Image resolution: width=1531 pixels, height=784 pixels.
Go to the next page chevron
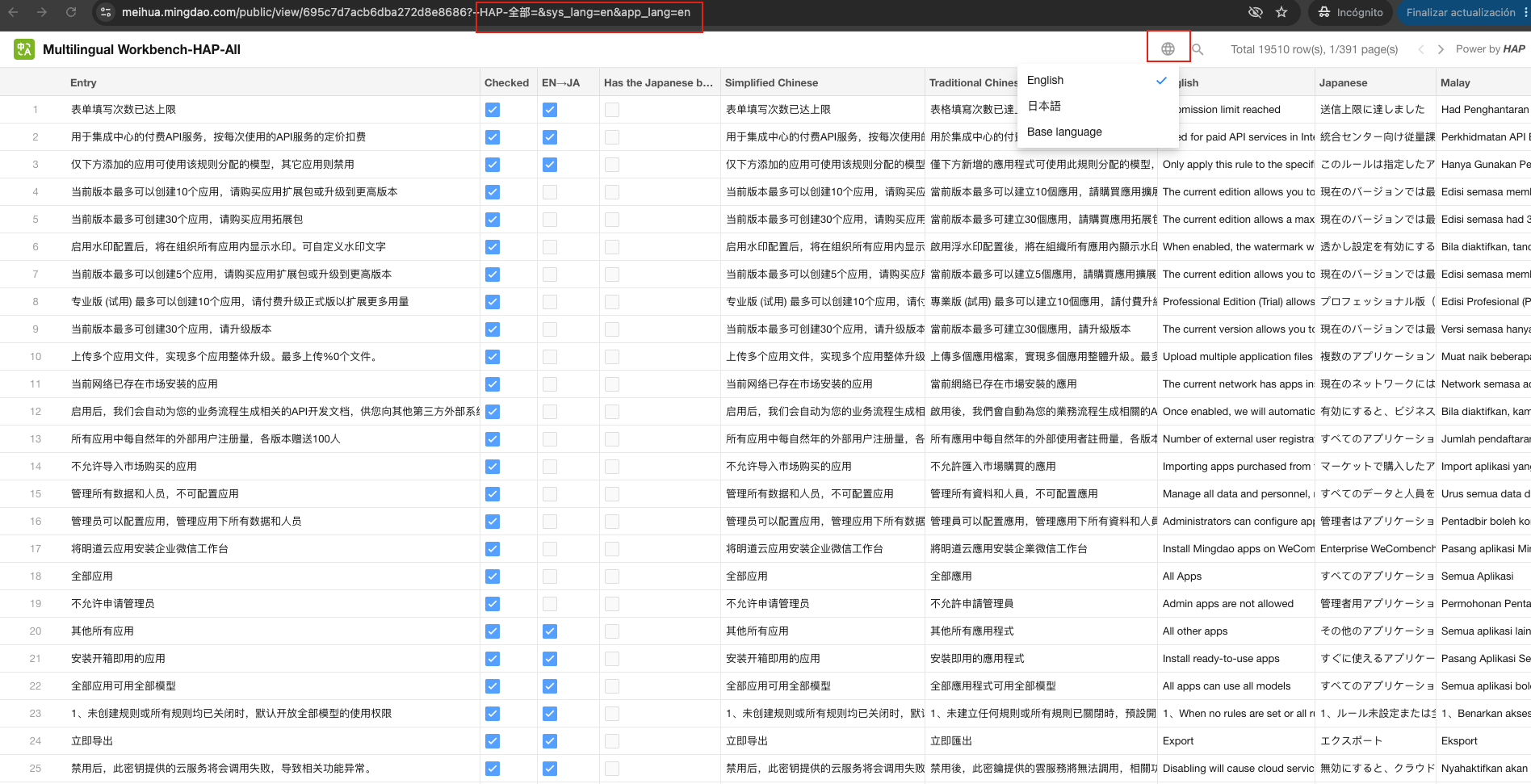click(1441, 49)
